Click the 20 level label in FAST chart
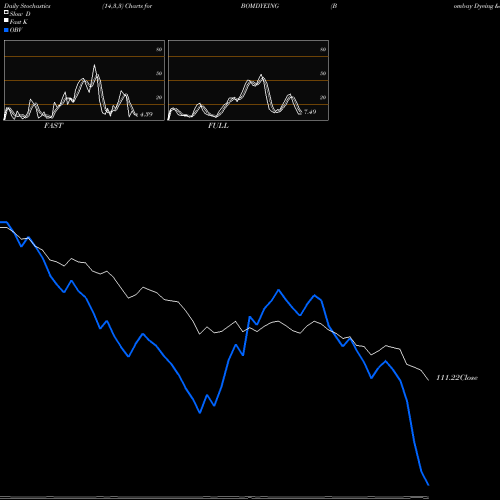This screenshot has width=500, height=500. 159,98
